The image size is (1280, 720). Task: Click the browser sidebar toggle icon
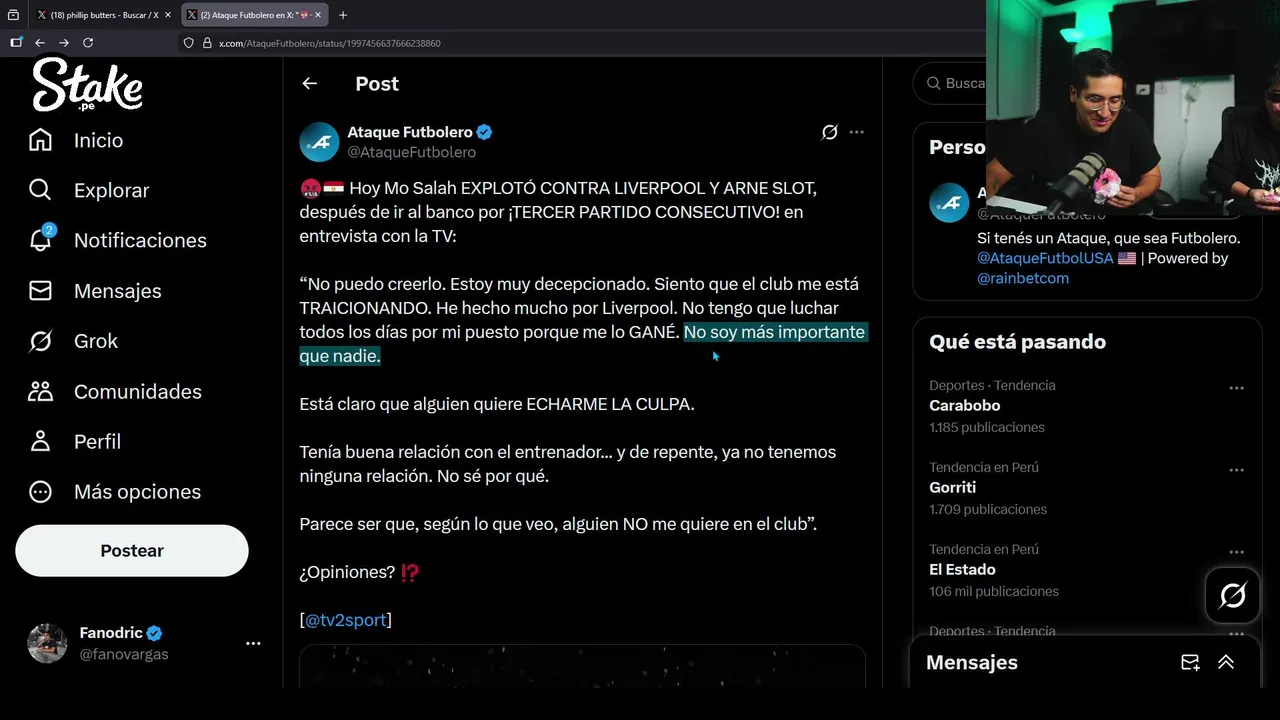[16, 43]
